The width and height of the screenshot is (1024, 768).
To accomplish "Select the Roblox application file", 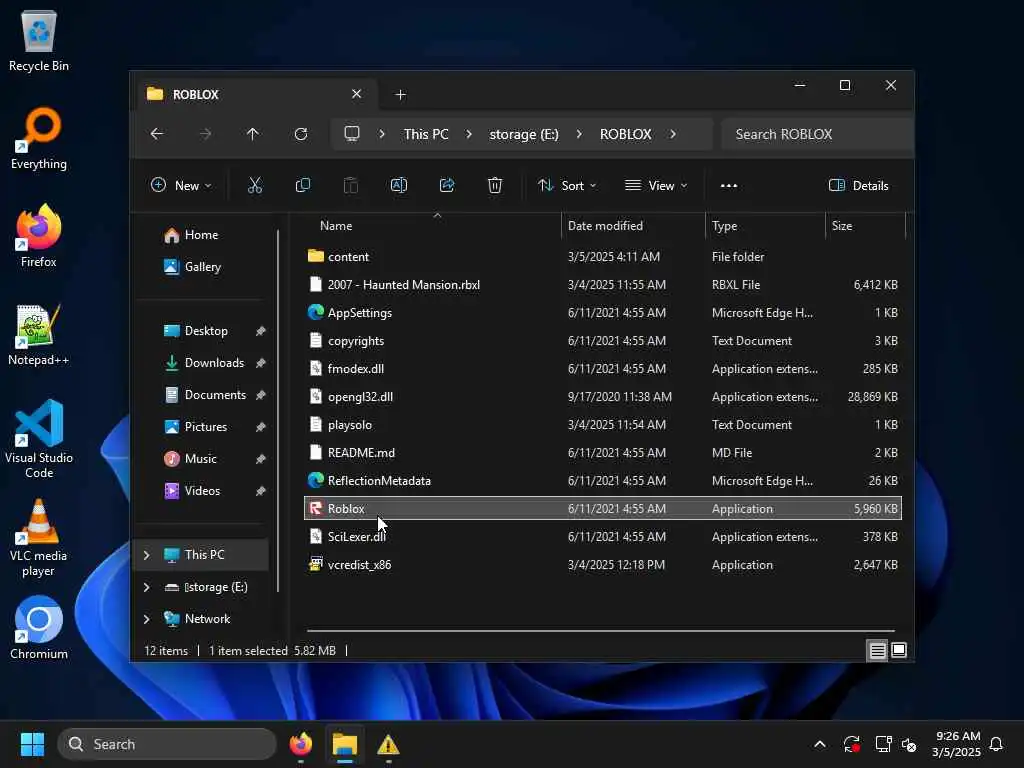I will pos(603,509).
